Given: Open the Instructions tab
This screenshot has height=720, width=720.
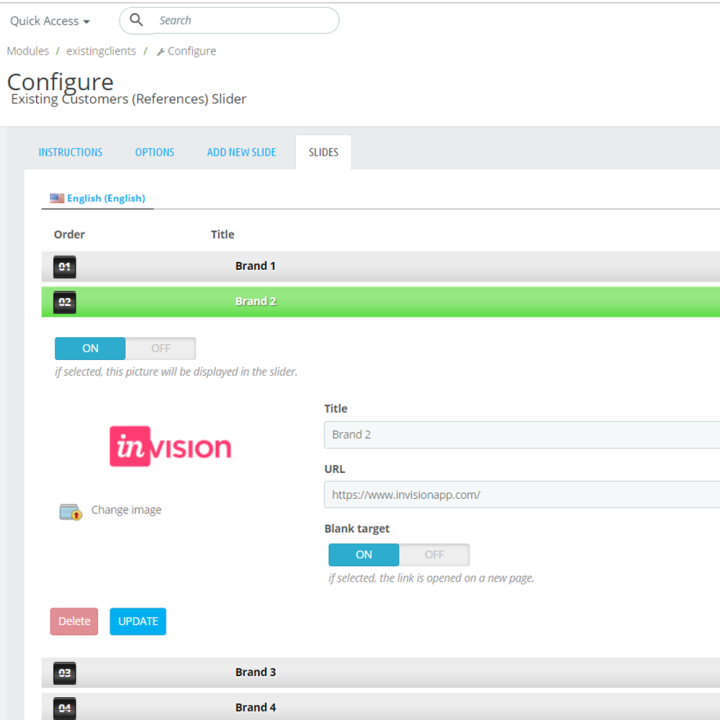Looking at the screenshot, I should (70, 152).
